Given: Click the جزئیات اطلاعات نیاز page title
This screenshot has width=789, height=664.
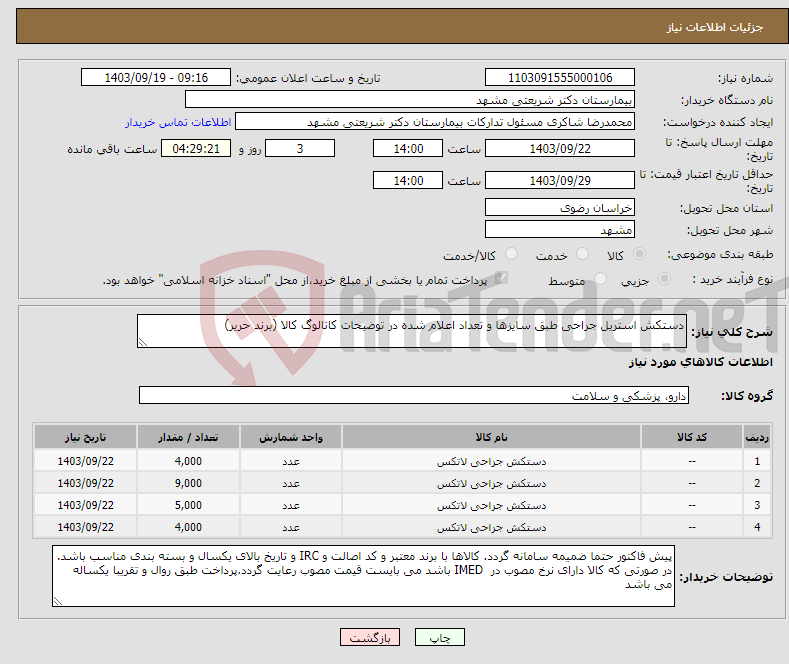Looking at the screenshot, I should tap(715, 27).
